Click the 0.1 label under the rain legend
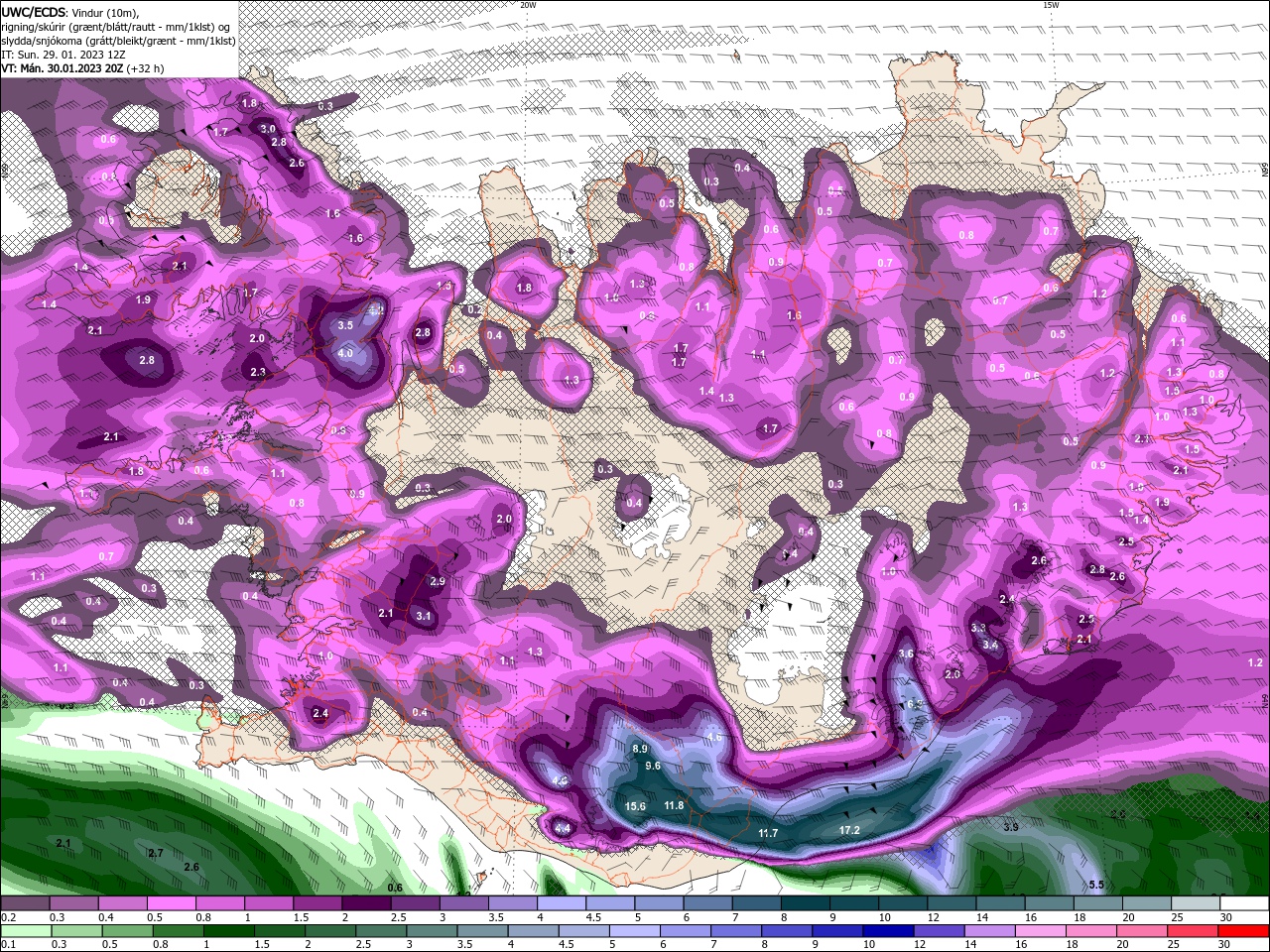1270x952 pixels. (8, 945)
